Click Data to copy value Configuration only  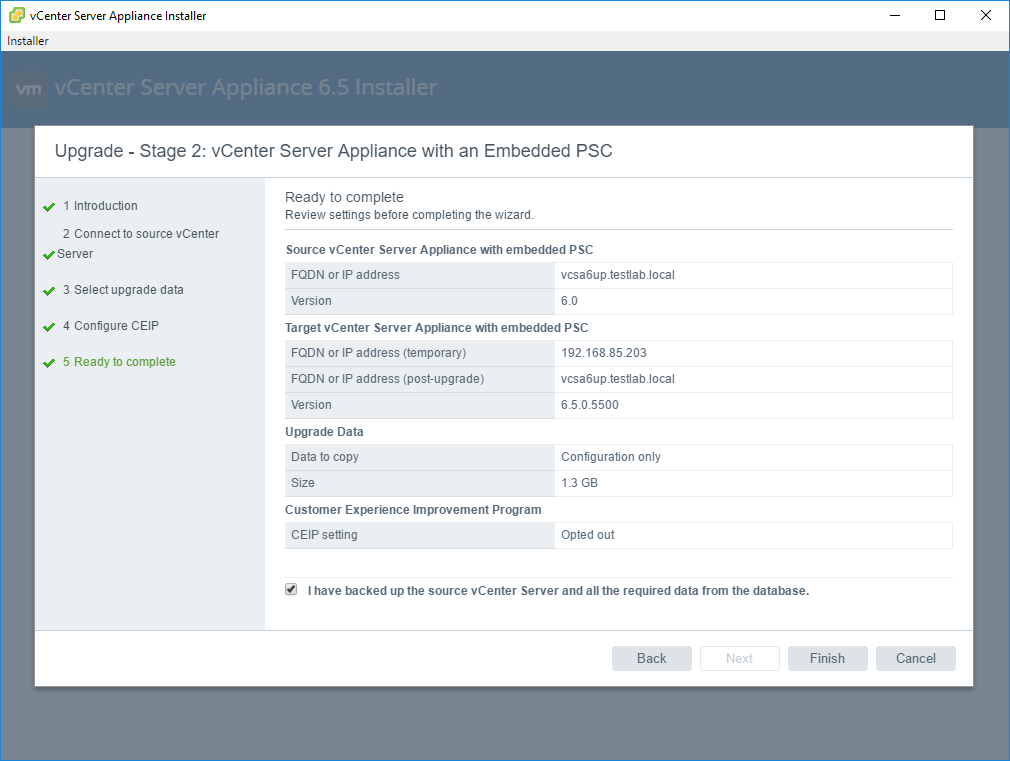coord(611,457)
